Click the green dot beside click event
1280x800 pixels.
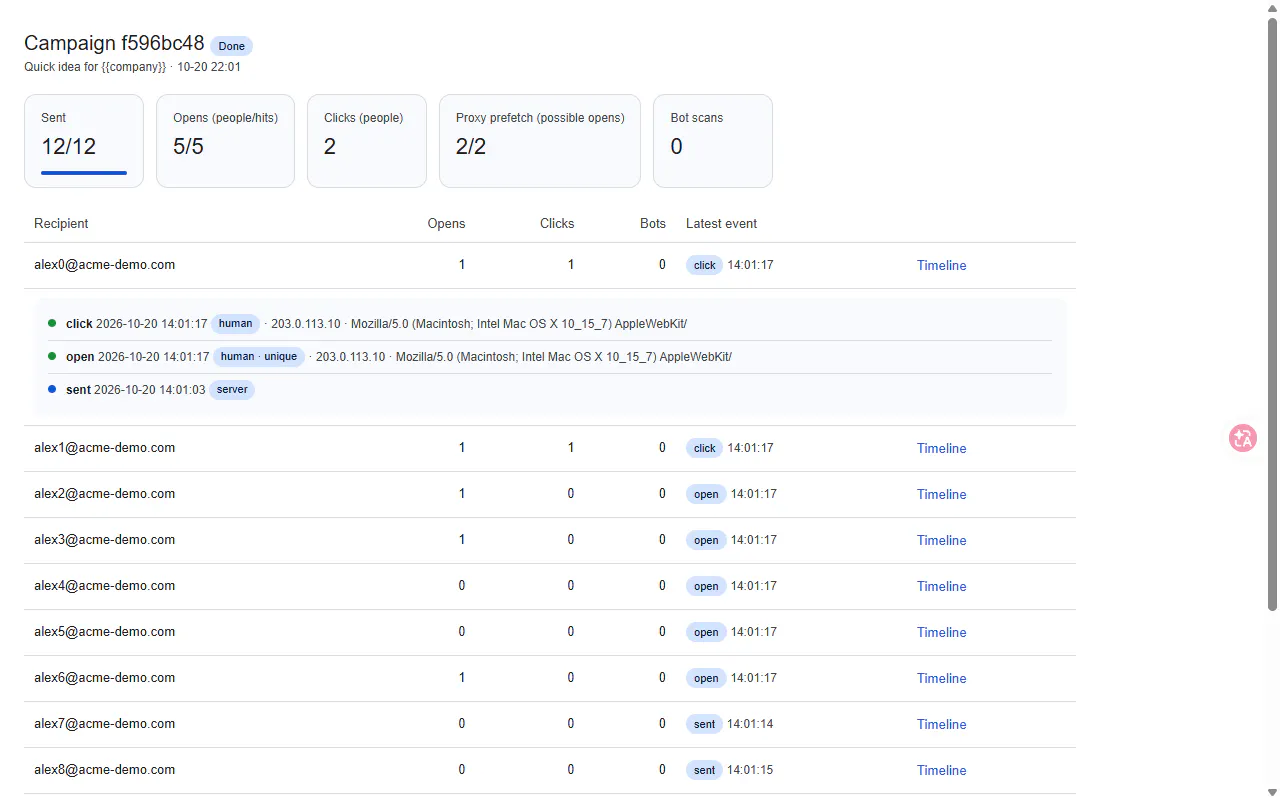(x=52, y=323)
